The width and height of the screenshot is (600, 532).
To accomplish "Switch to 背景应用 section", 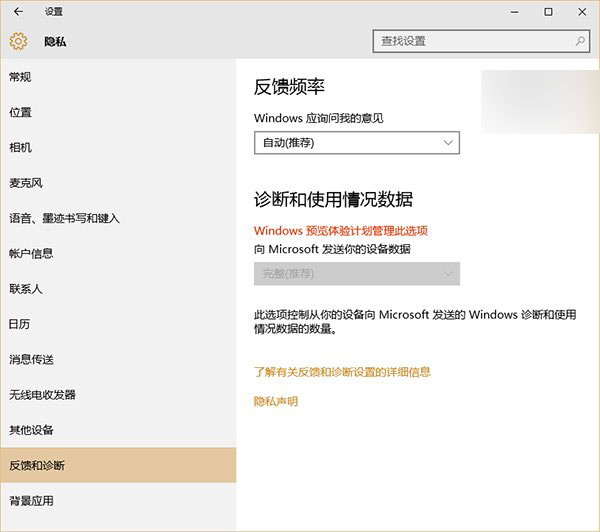I will coord(31,501).
